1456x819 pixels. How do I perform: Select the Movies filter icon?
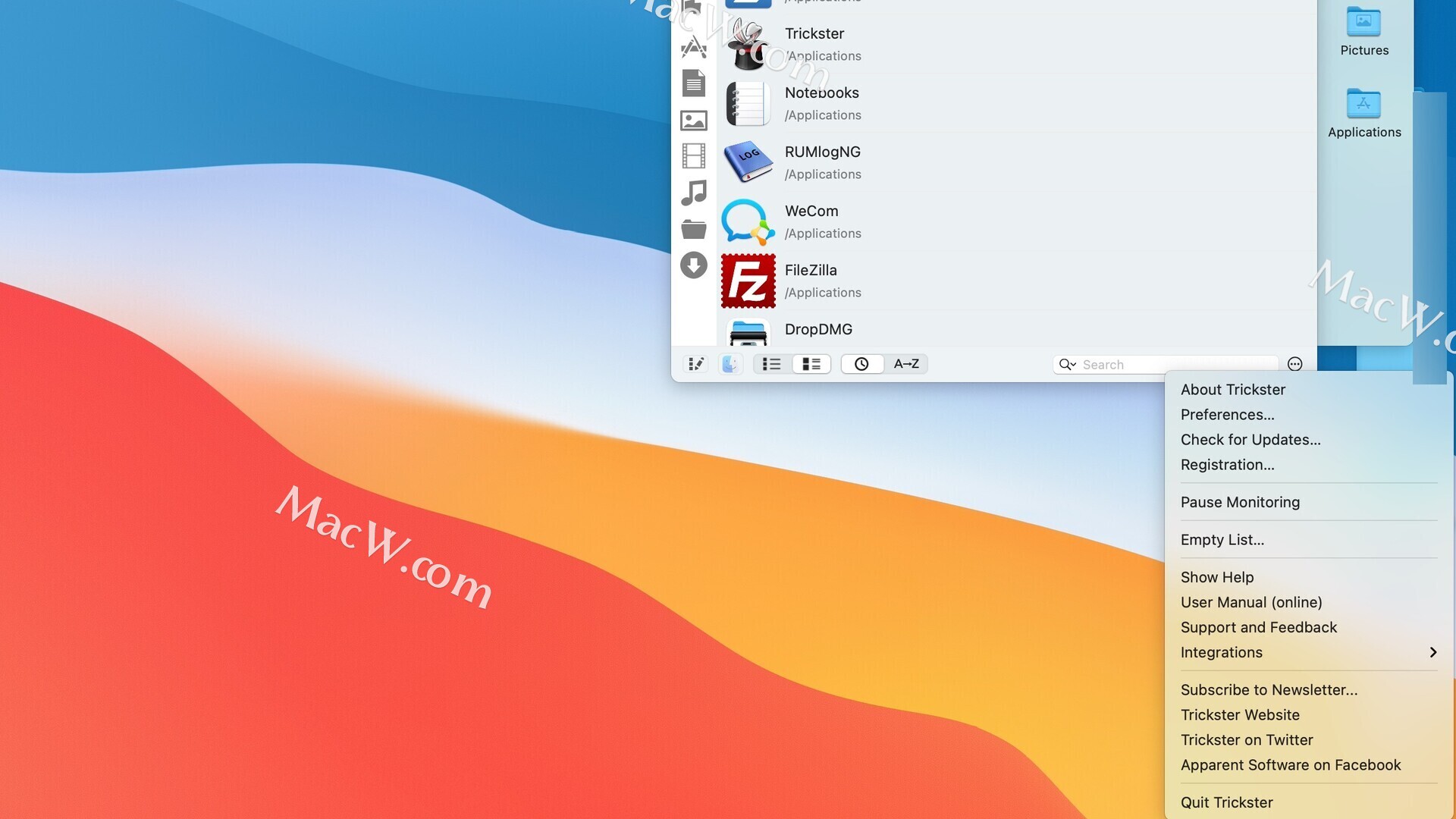(694, 156)
